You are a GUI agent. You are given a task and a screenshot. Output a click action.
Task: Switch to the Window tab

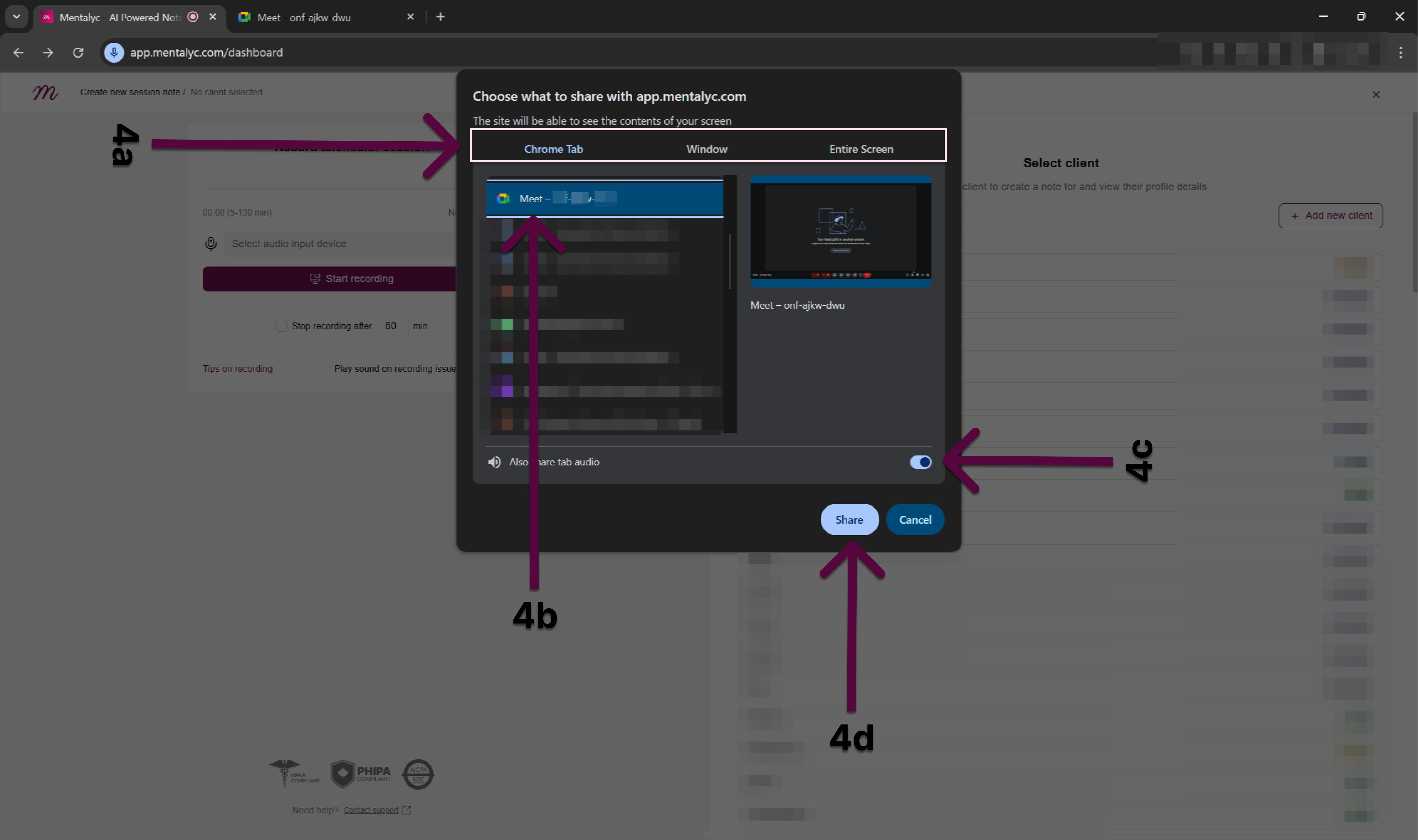(707, 149)
